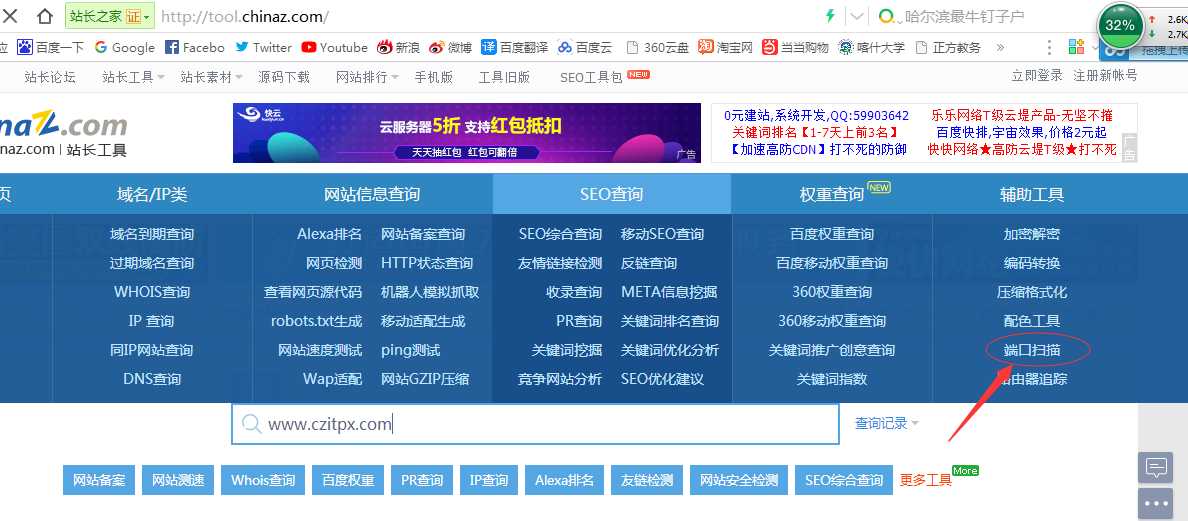Open the 端口扫描 tool entry
The height and width of the screenshot is (521, 1188).
point(1032,349)
